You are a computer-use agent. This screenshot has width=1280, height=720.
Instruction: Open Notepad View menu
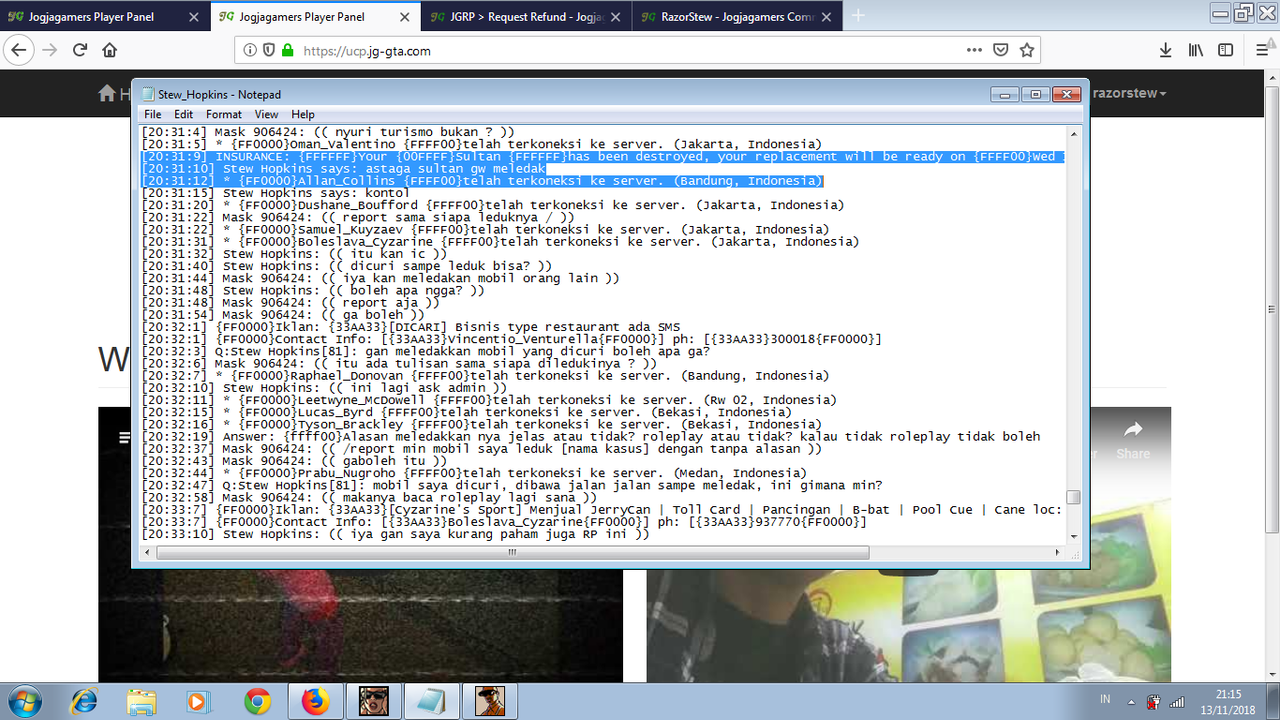click(266, 114)
